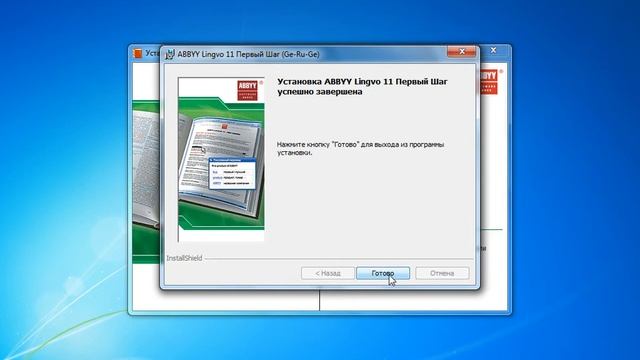Click the ABBYY logo in background window
The width and height of the screenshot is (640, 360).
(488, 82)
